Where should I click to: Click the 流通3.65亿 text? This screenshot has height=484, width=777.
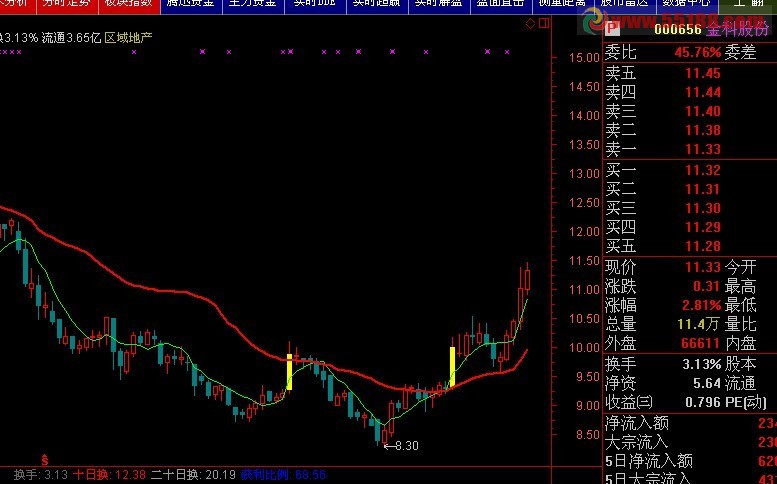71,38
